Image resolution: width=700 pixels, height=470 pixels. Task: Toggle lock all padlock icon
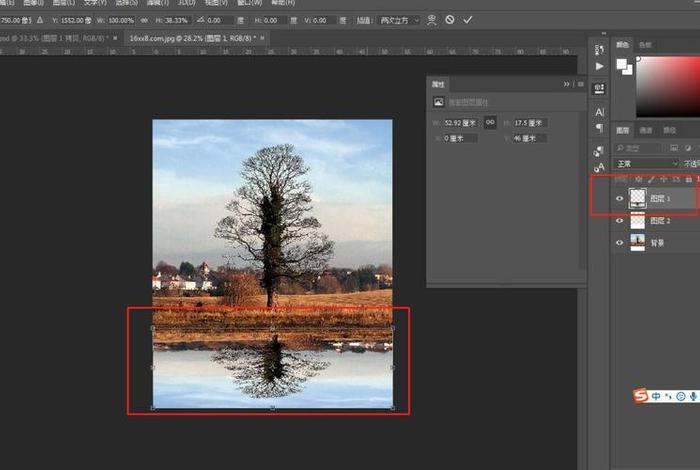pos(689,179)
